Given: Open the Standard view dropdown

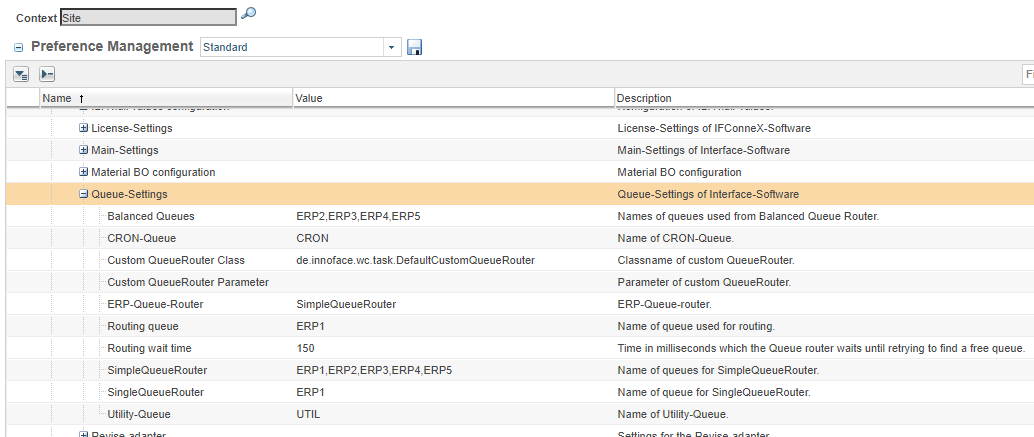Looking at the screenshot, I should pos(391,47).
